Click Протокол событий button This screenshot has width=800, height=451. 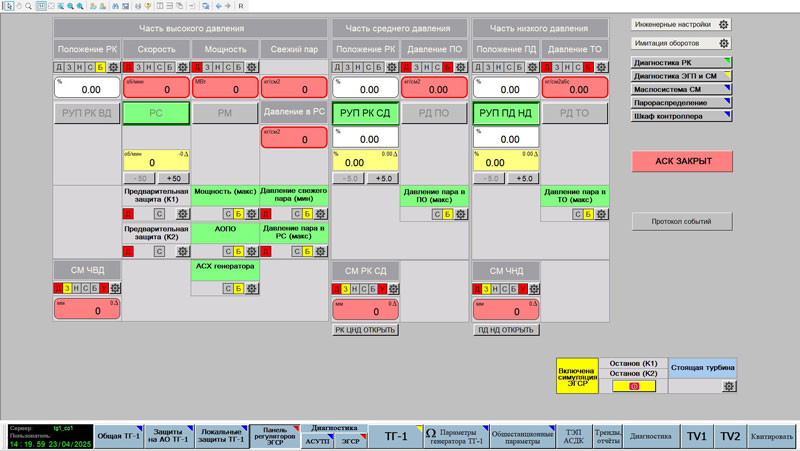point(680,221)
